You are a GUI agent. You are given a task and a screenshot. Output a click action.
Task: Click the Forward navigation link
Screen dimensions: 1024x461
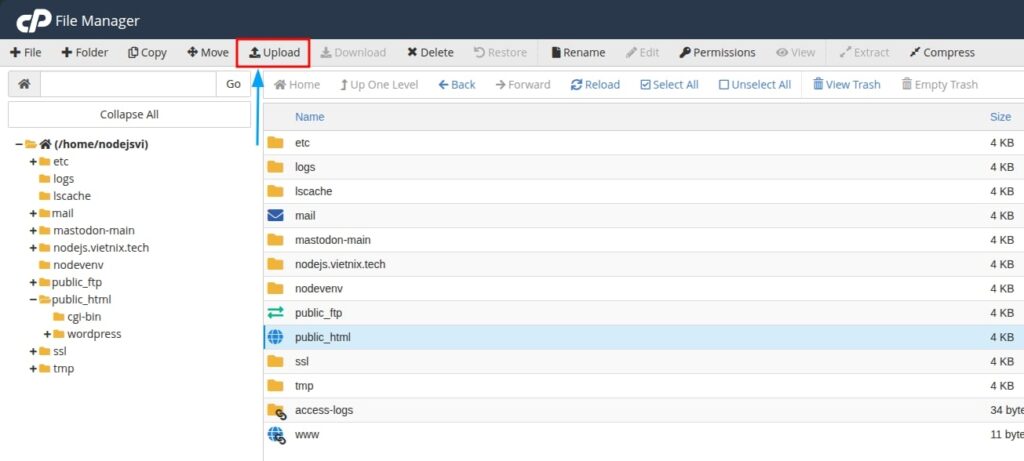pyautogui.click(x=522, y=85)
